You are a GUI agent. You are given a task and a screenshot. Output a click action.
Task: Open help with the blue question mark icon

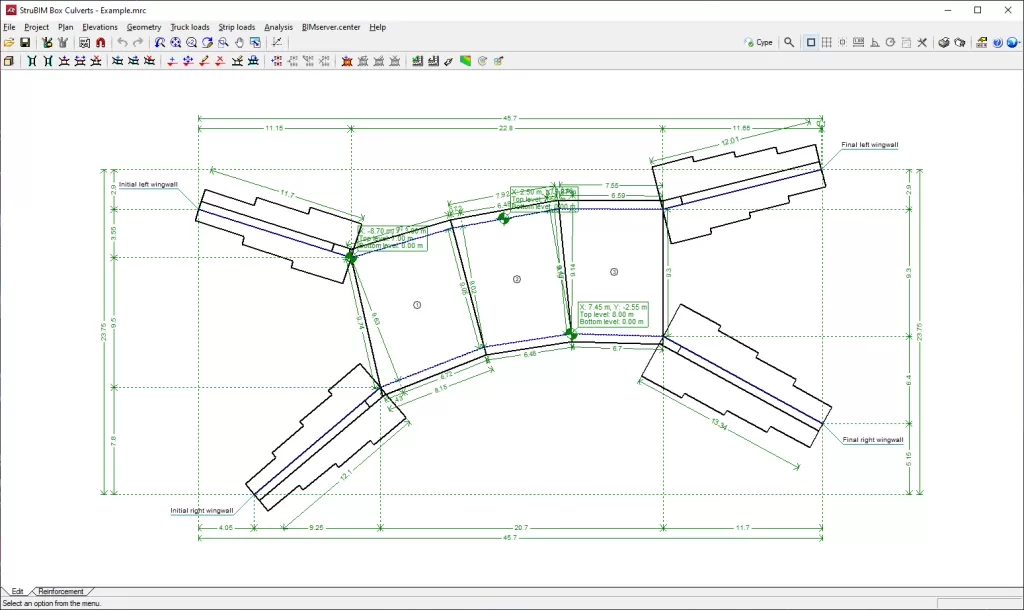tap(998, 43)
